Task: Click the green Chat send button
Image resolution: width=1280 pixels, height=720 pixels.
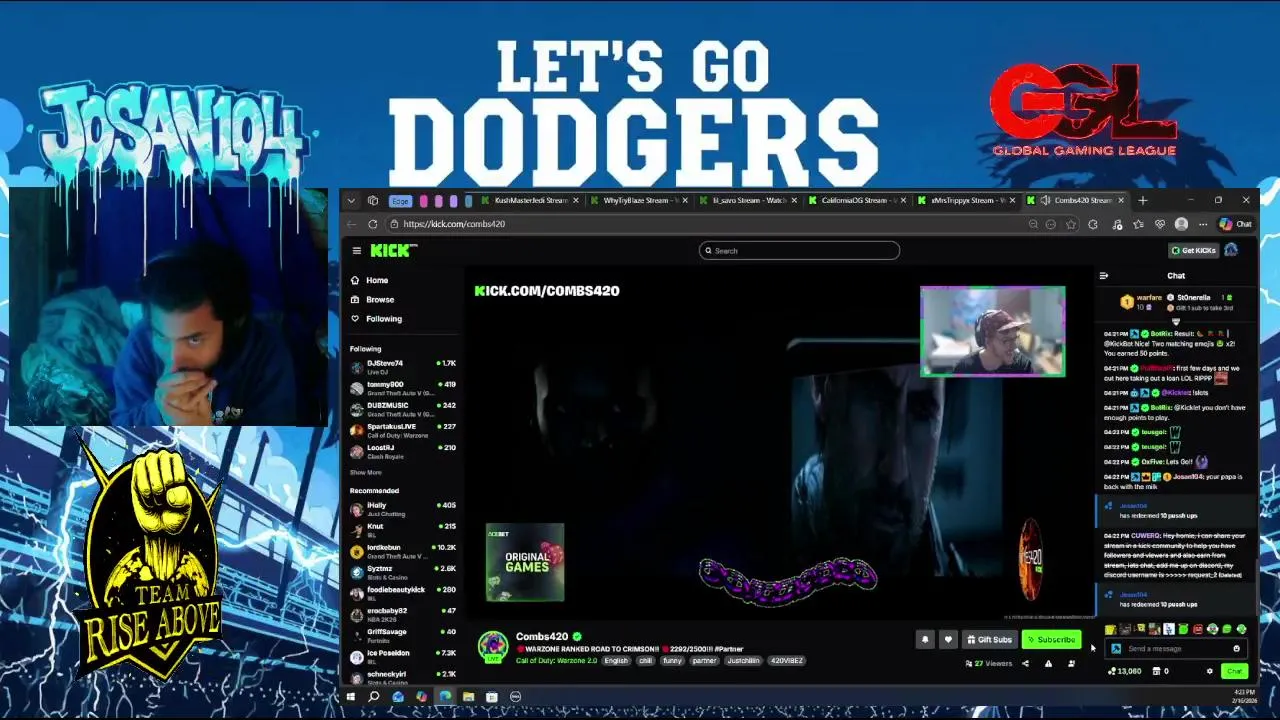Action: tap(1235, 671)
